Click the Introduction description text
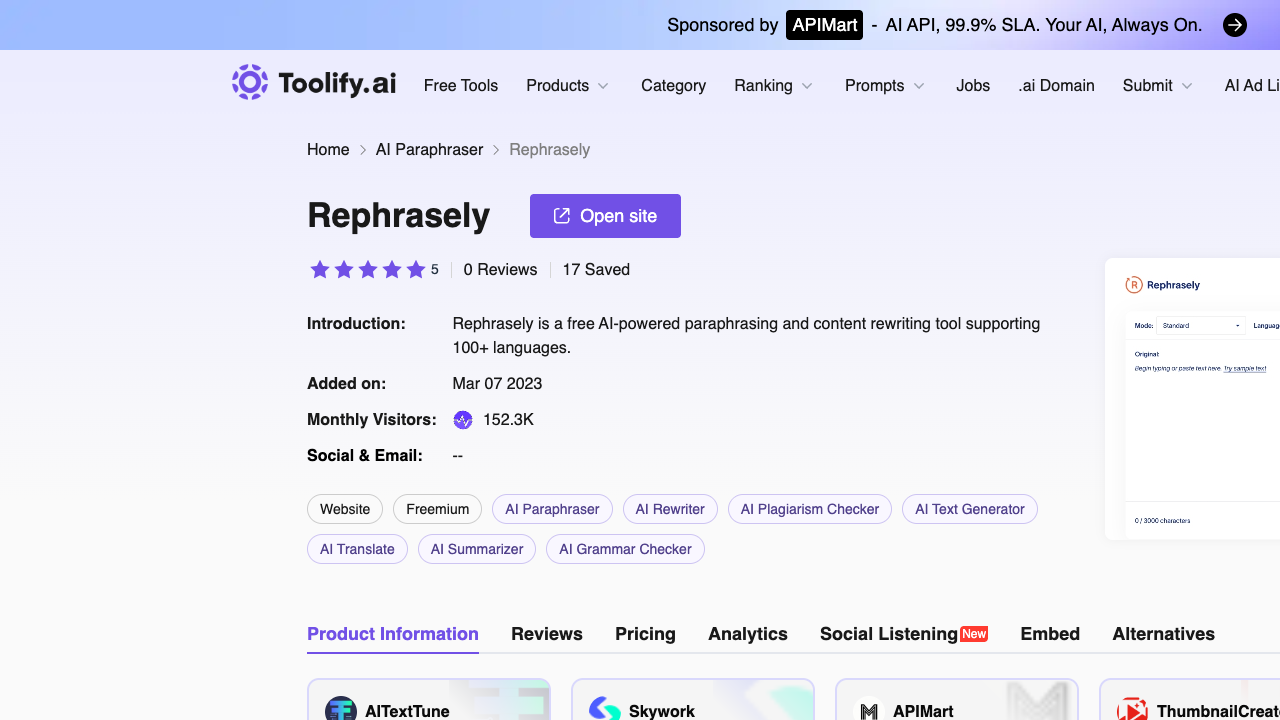 point(746,336)
